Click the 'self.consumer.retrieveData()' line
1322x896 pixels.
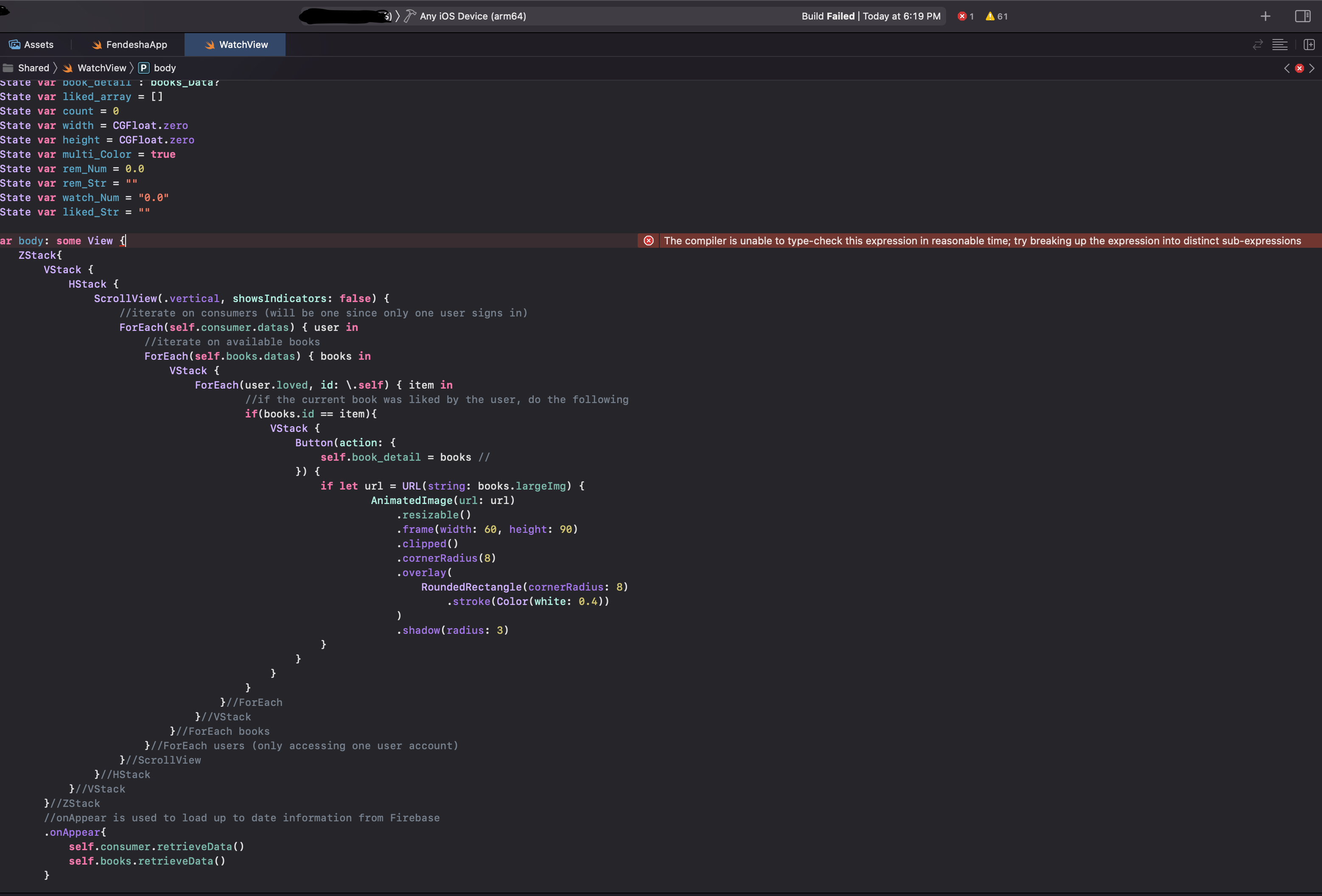(x=157, y=846)
